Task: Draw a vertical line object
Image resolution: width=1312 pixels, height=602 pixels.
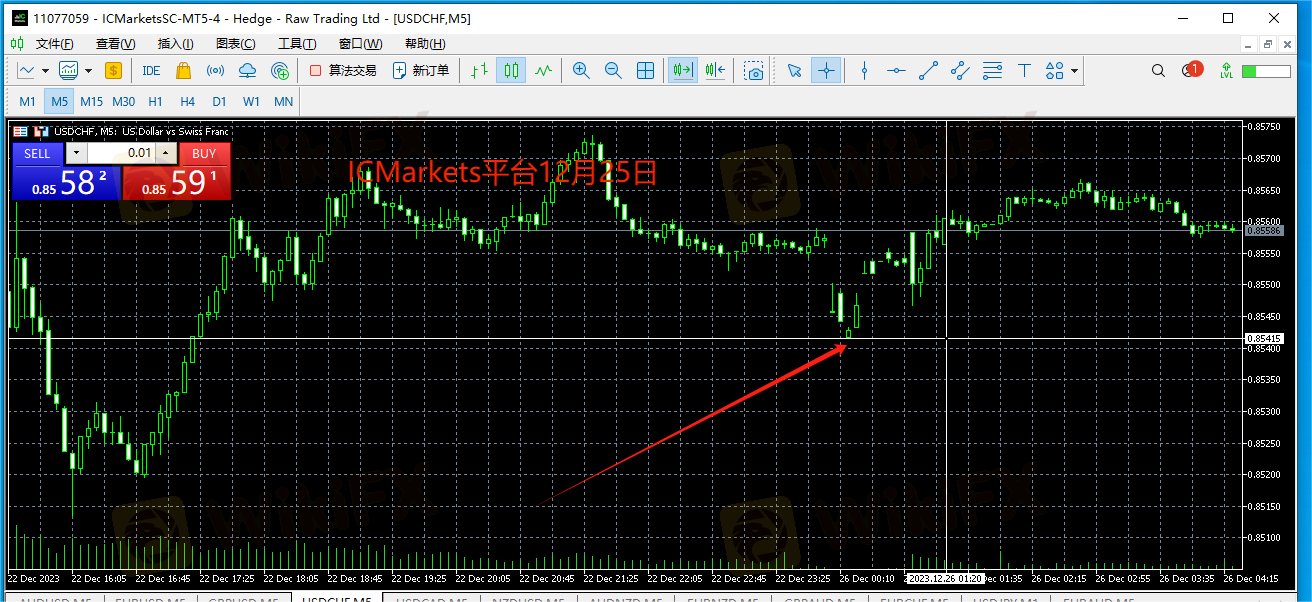Action: 864,70
